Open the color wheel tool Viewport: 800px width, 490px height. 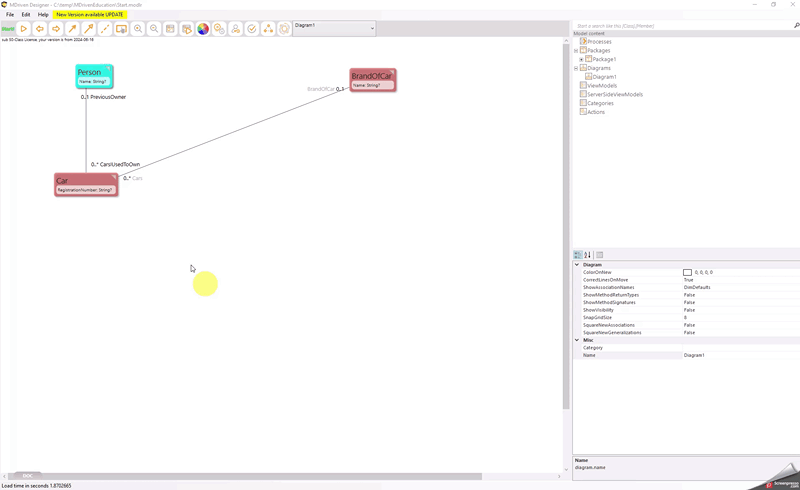click(203, 29)
